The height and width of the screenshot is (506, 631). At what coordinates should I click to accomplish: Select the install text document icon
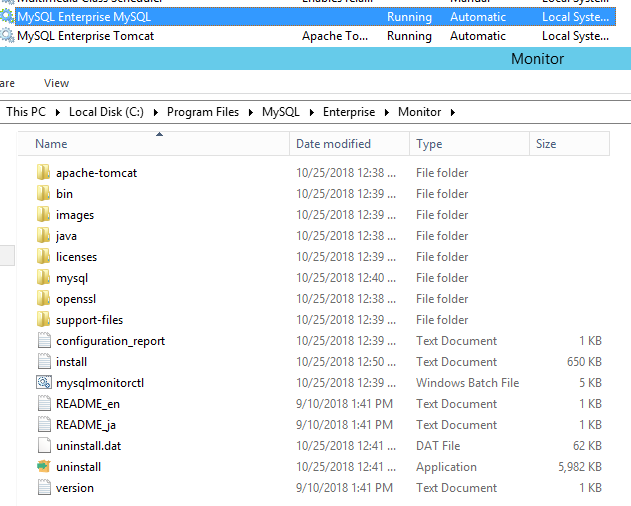pyautogui.click(x=44, y=361)
